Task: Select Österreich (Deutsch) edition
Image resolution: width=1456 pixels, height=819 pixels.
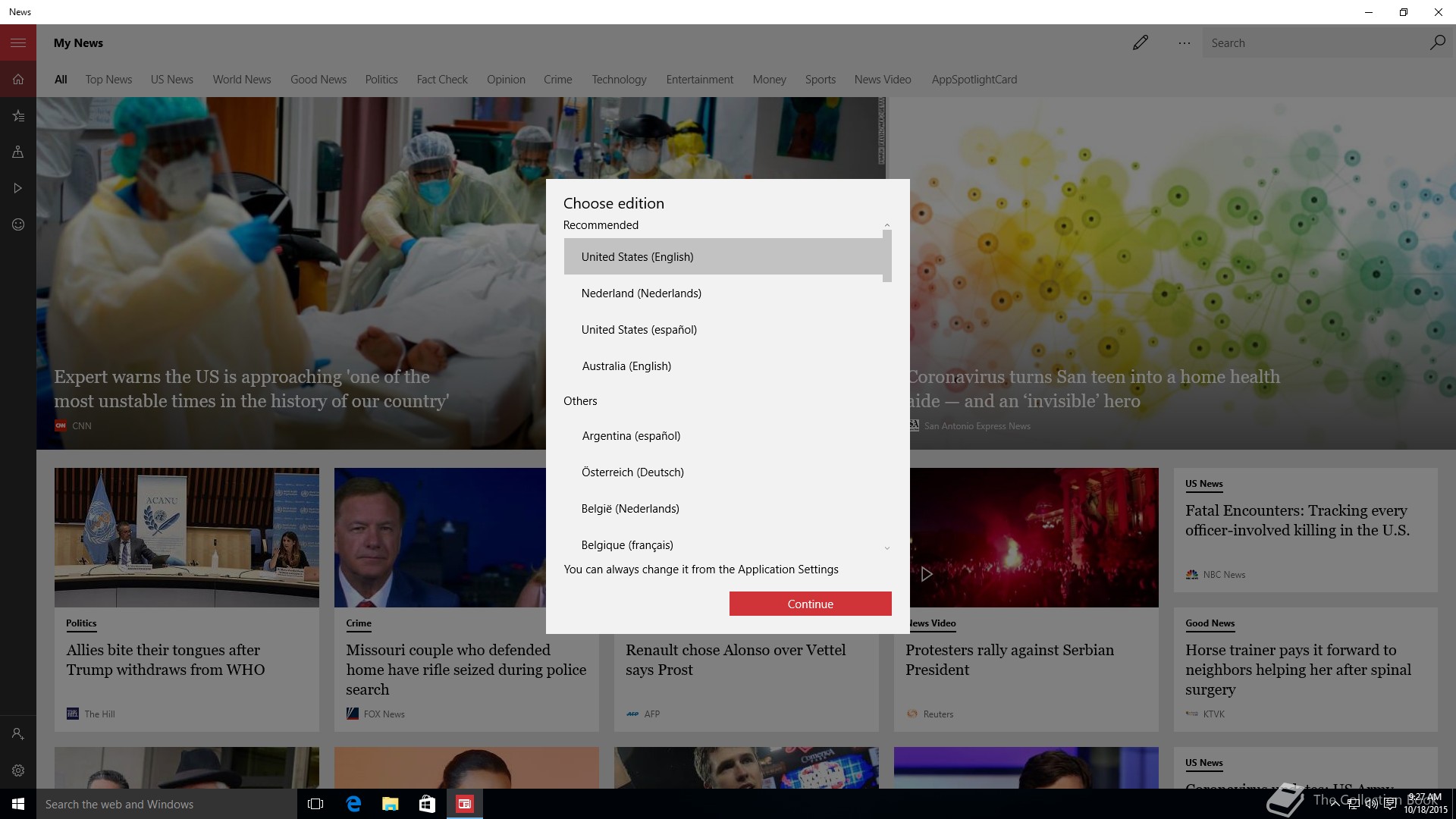Action: pos(723,472)
